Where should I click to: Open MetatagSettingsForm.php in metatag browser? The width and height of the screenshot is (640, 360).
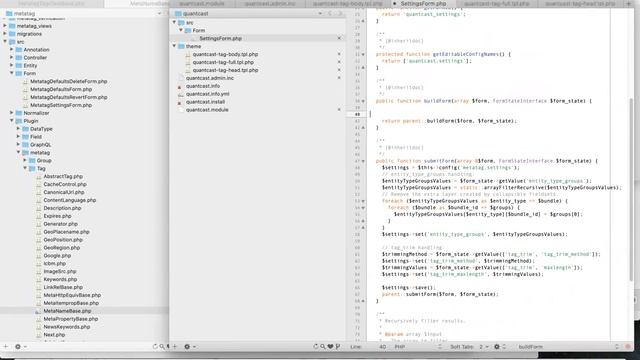61,105
